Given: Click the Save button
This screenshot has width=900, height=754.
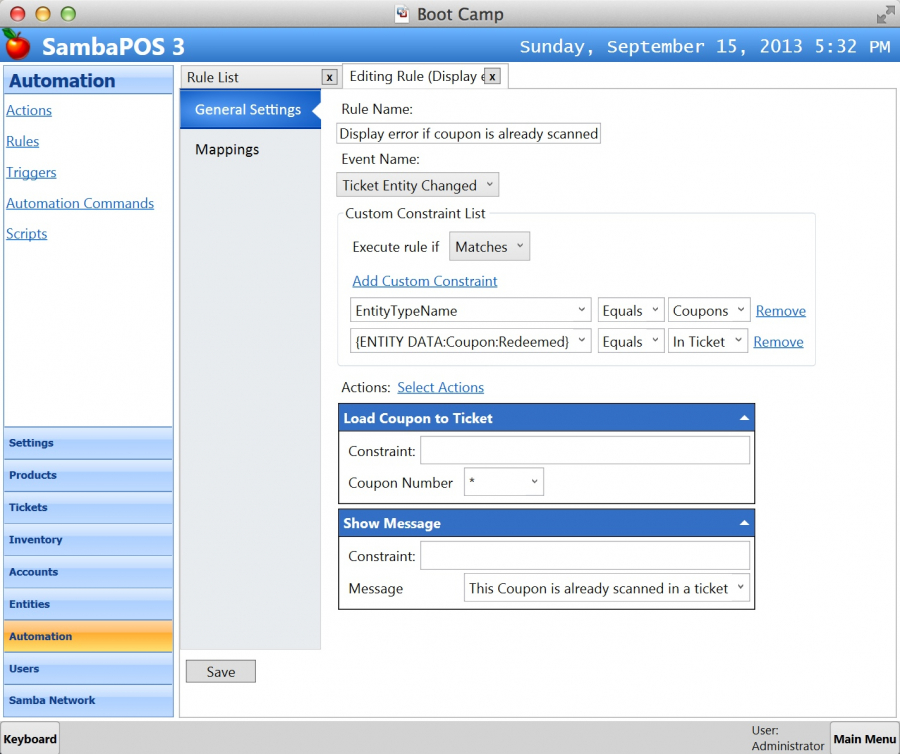Looking at the screenshot, I should pyautogui.click(x=221, y=672).
